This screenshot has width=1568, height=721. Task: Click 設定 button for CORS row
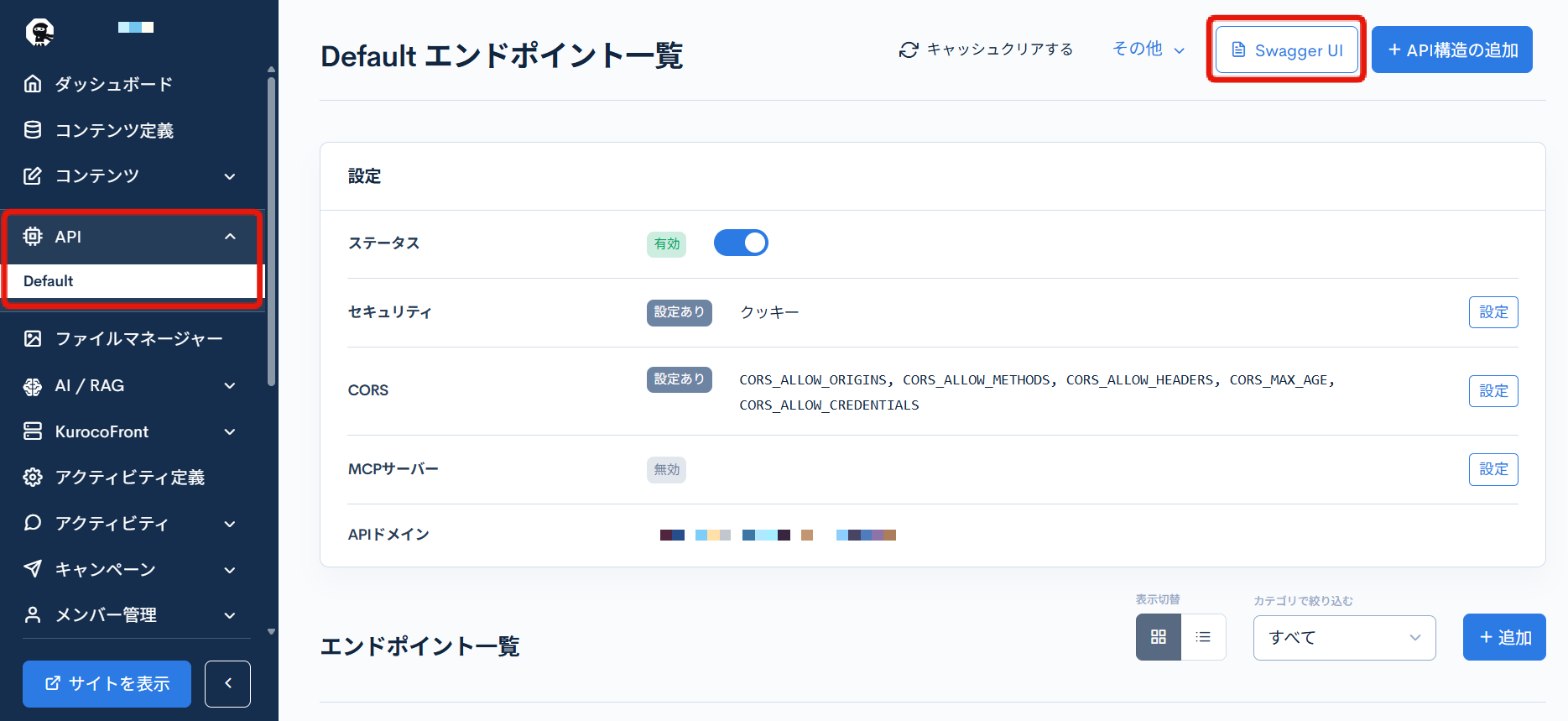coord(1493,391)
